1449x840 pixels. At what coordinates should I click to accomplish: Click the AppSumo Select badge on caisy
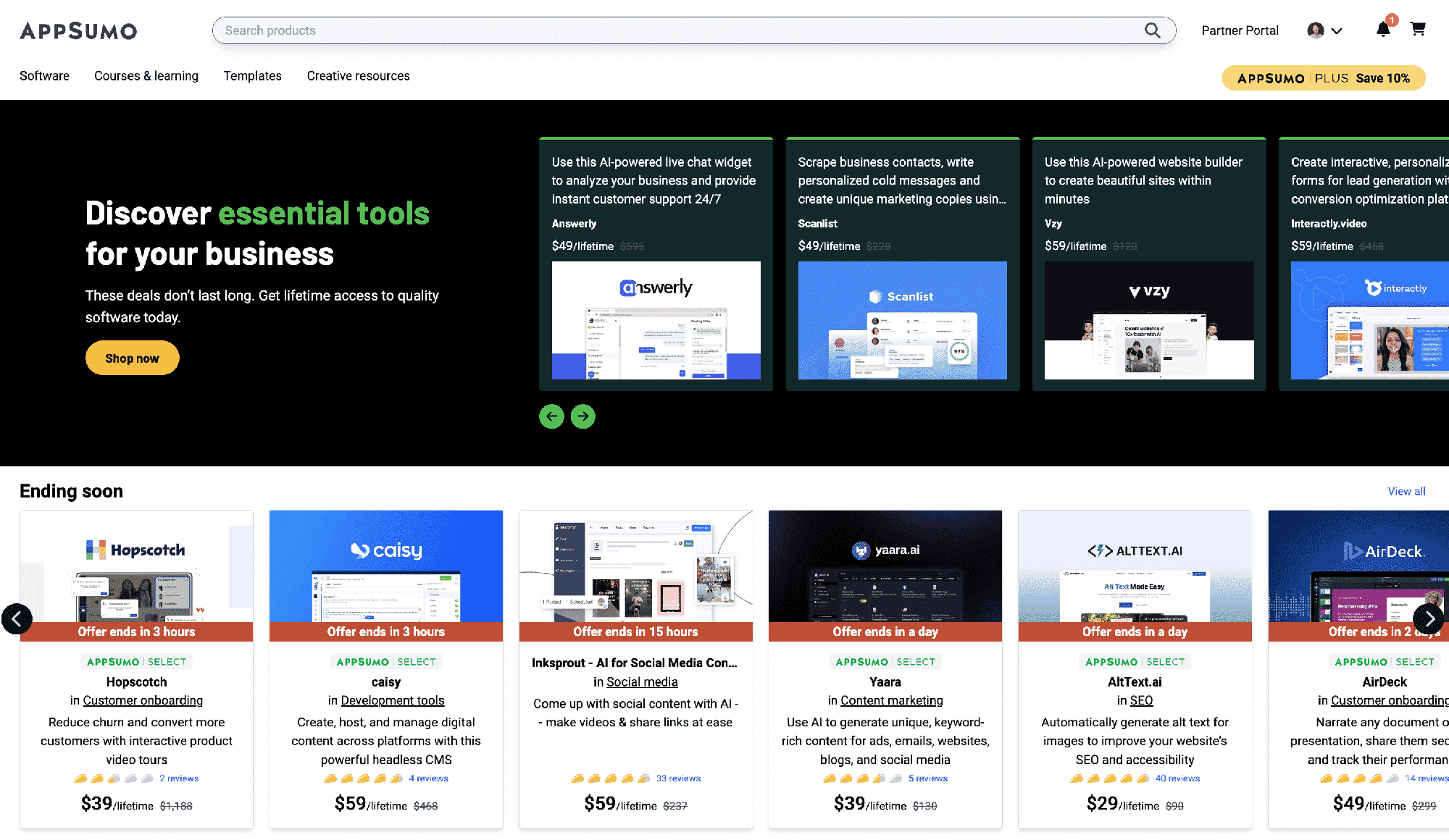(386, 662)
